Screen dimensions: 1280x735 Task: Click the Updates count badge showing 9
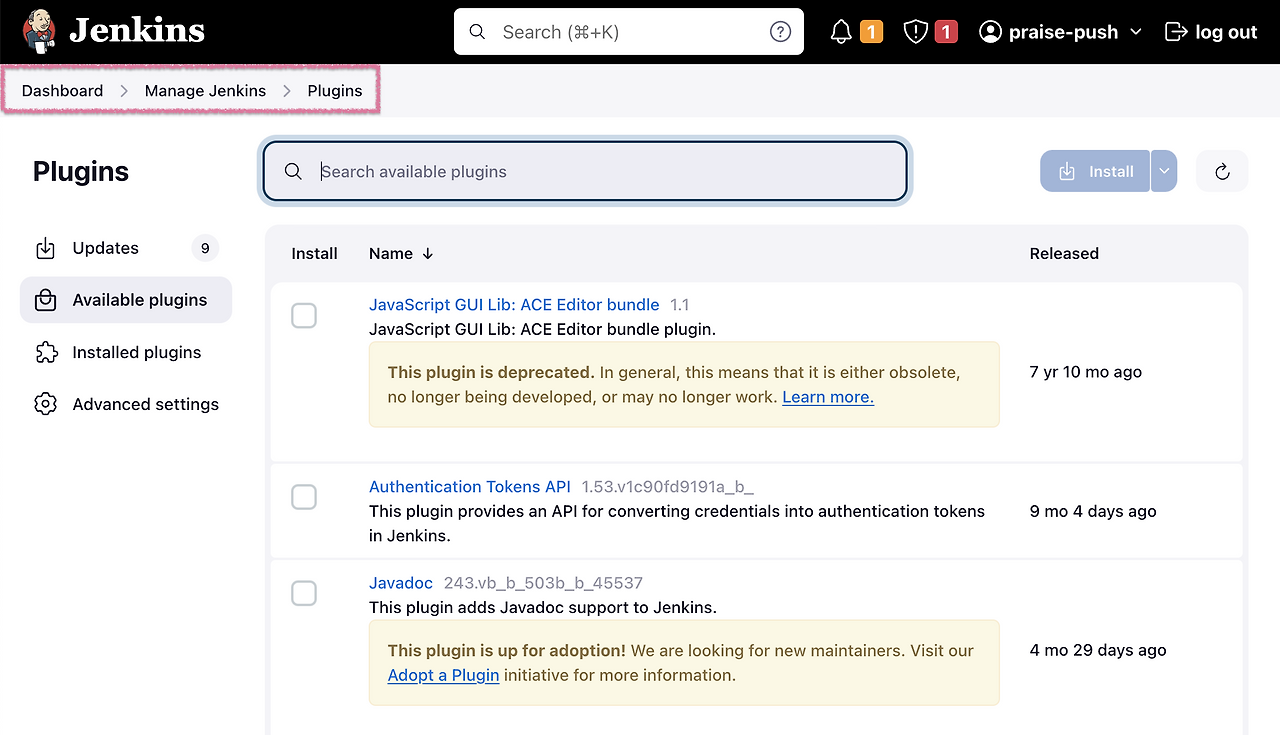204,248
